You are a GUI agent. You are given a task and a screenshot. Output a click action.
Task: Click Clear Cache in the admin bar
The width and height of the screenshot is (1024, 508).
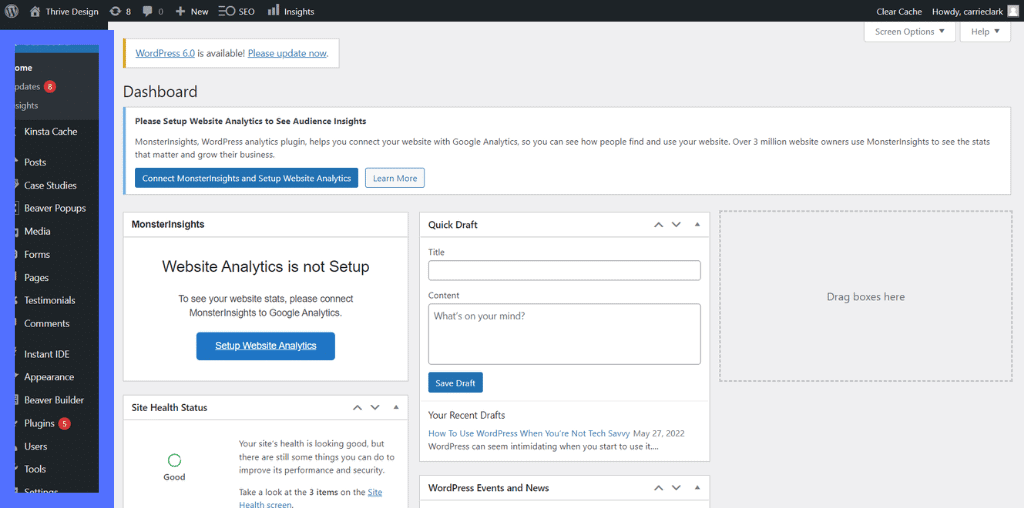[x=899, y=11]
